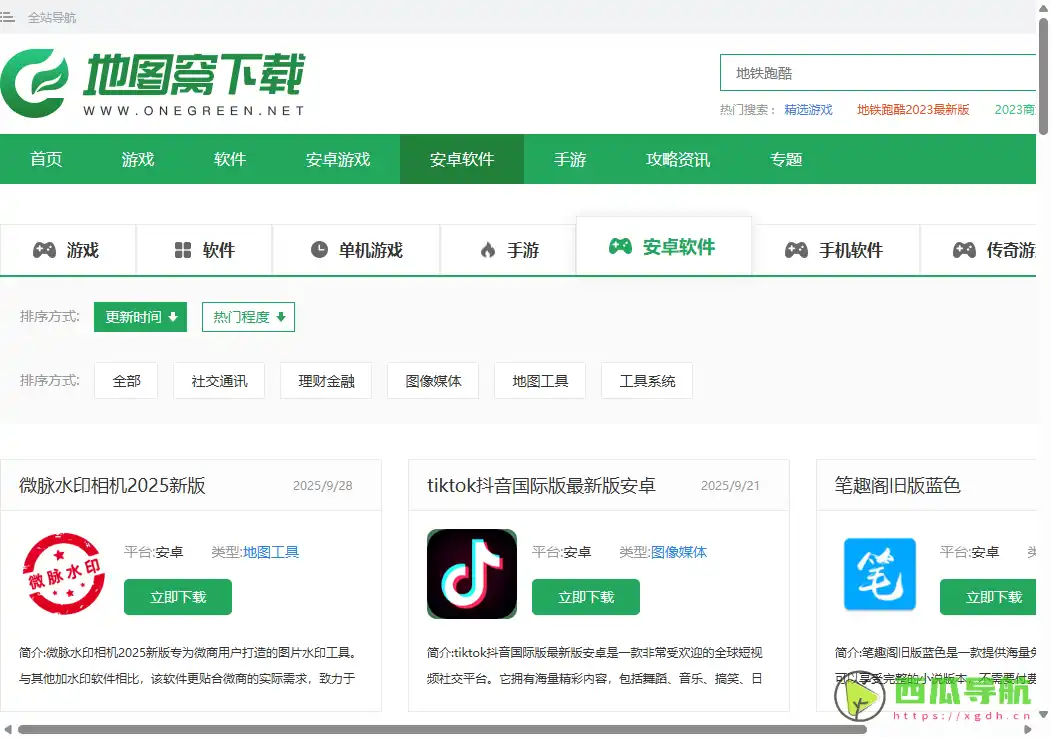Click the 微脉水印 red stamp icon

(x=63, y=574)
